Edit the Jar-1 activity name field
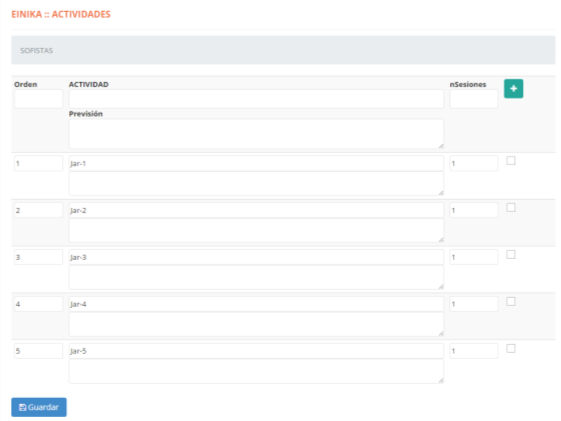This screenshot has width=561, height=421. 256,163
